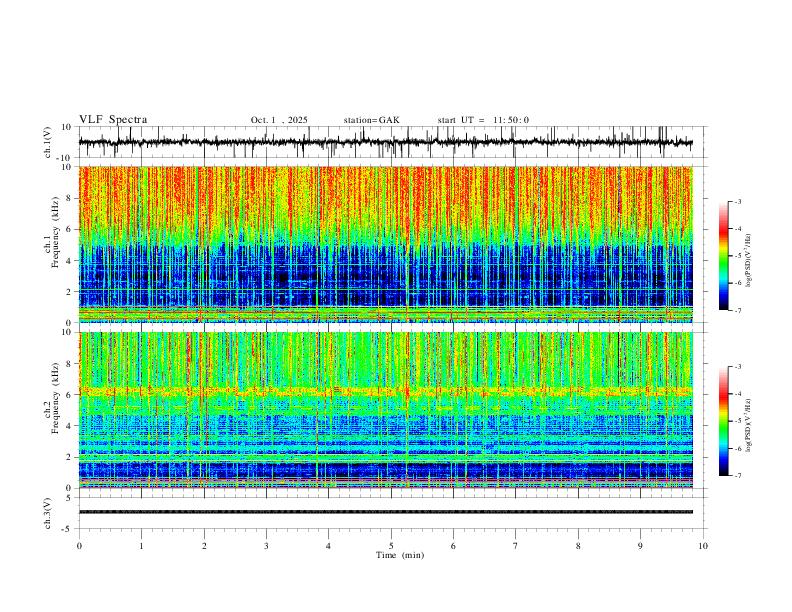Viewport: 792px width, 612px height.
Task: Click the ch.1 voltage waveform trace
Action: pyautogui.click(x=385, y=143)
